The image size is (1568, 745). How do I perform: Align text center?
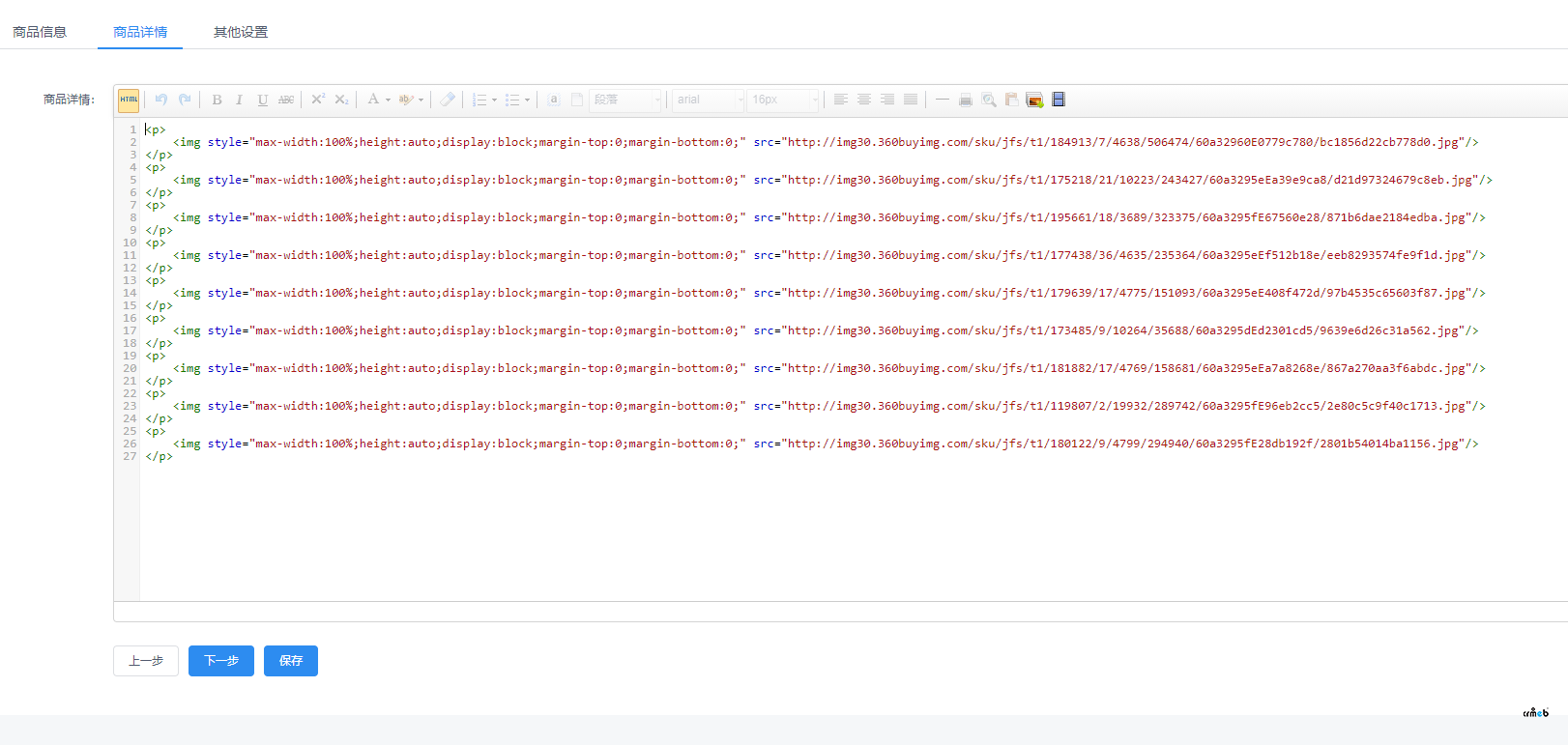[864, 100]
